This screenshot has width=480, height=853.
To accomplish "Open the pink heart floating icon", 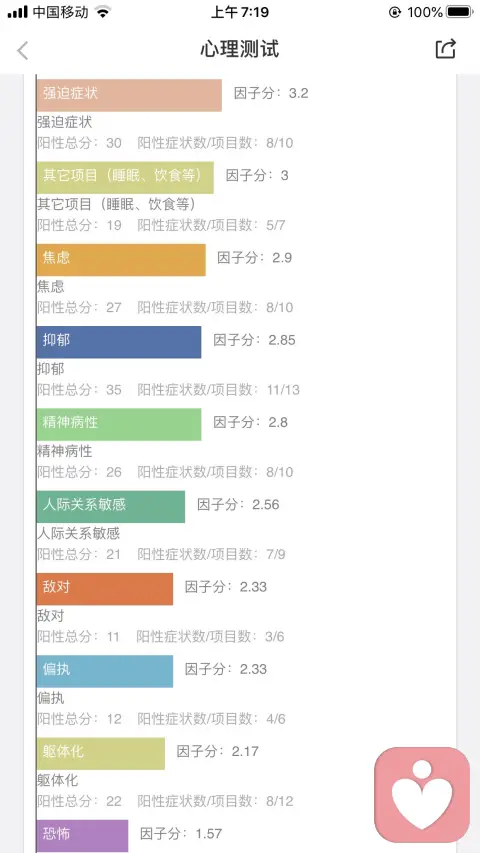I will click(x=422, y=794).
